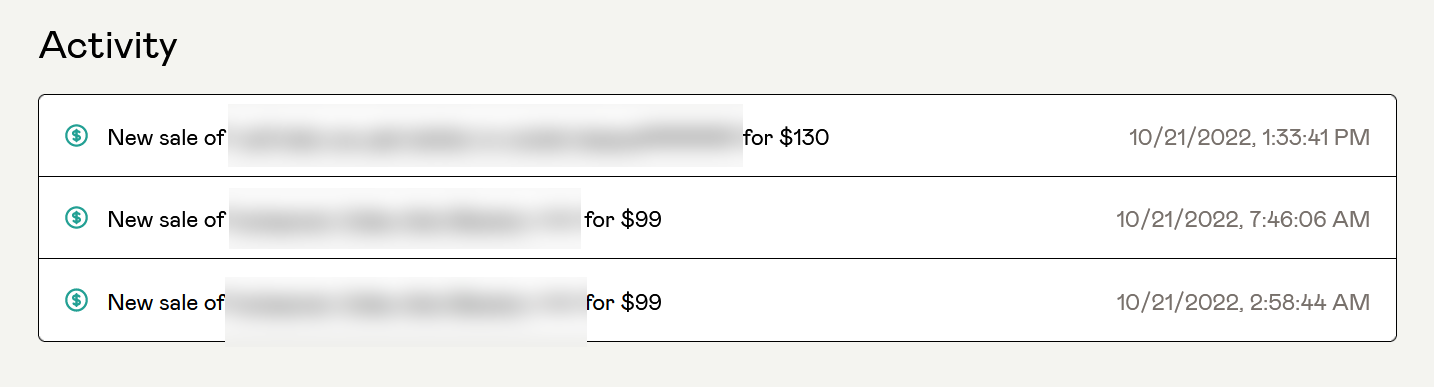This screenshot has height=387, width=1434.
Task: Click the "for $130" price text
Action: (786, 137)
